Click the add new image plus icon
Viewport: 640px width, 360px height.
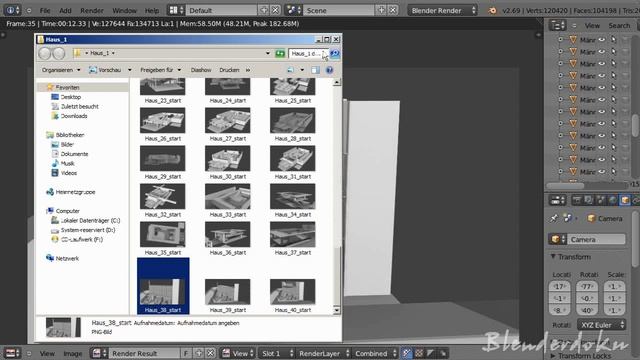(x=199, y=353)
